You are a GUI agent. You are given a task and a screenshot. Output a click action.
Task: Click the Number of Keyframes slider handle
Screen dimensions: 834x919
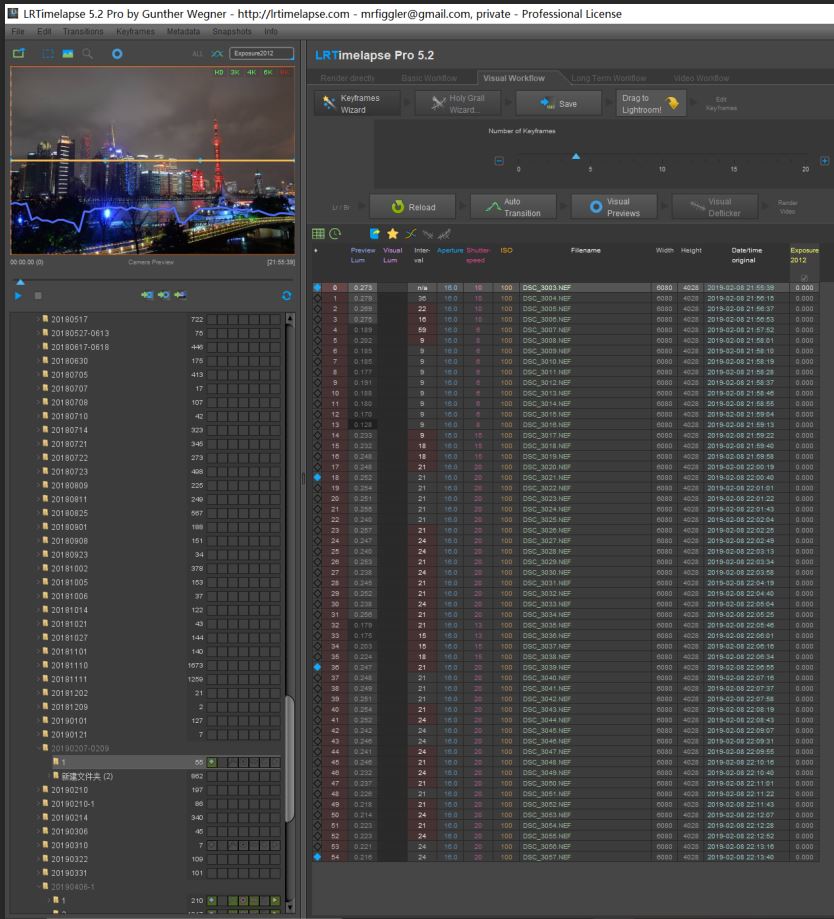(575, 155)
